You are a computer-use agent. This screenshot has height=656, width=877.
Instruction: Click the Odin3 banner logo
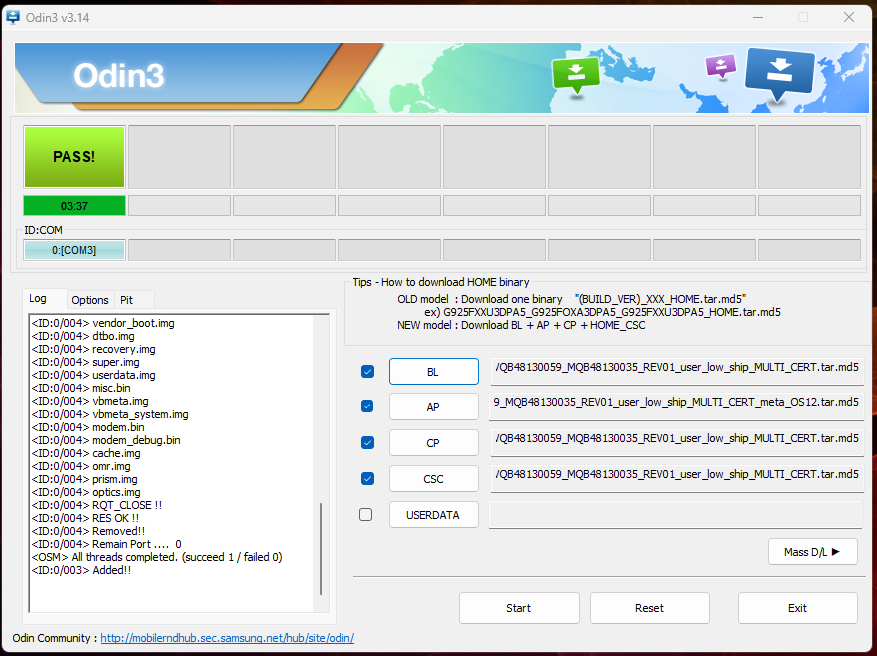(119, 75)
